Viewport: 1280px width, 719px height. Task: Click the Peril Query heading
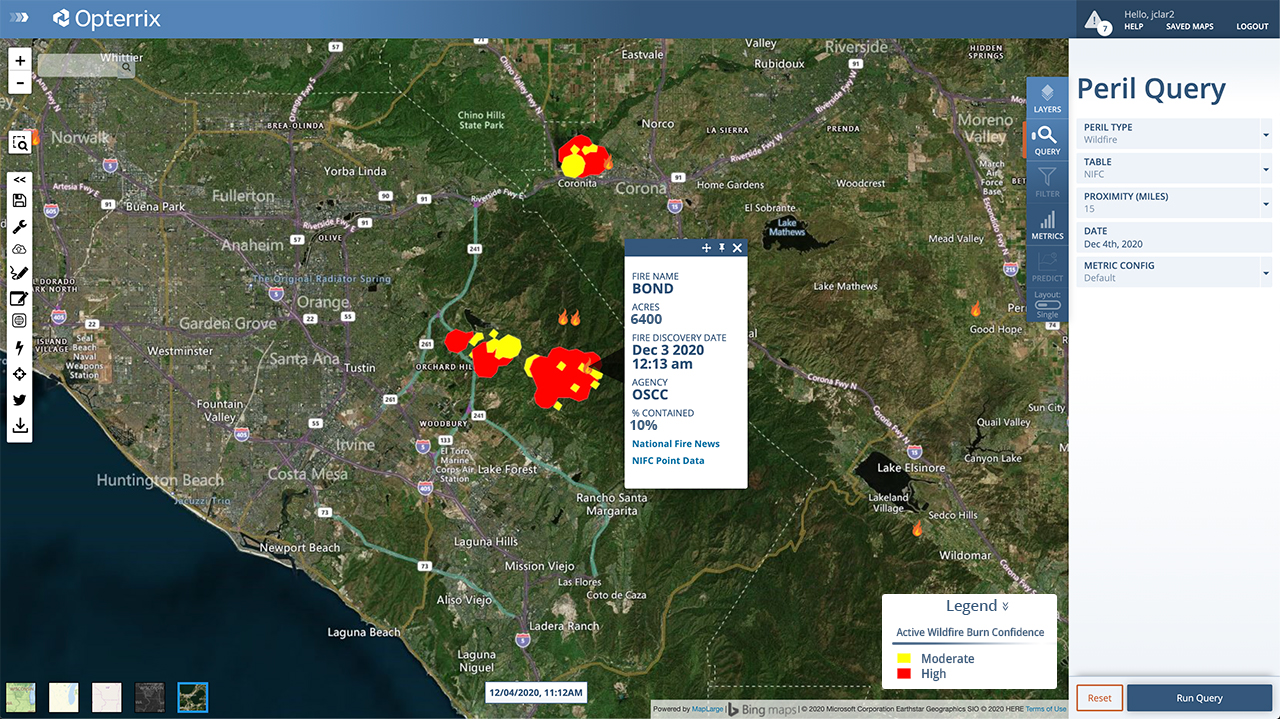1151,89
